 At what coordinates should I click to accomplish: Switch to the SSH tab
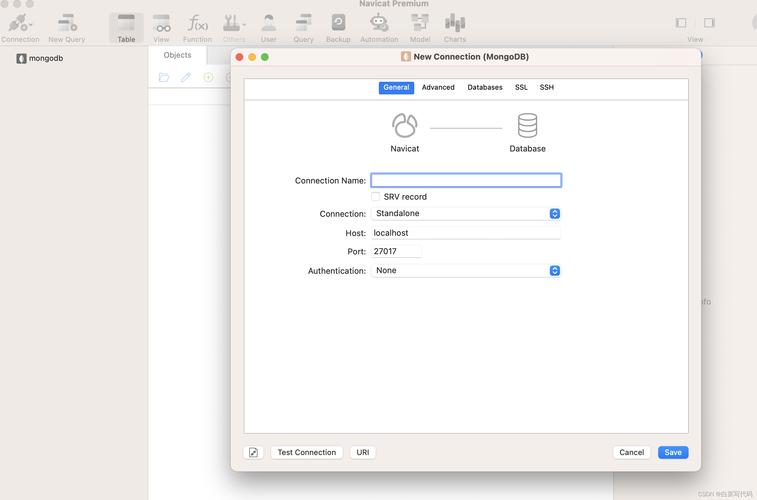(x=547, y=87)
